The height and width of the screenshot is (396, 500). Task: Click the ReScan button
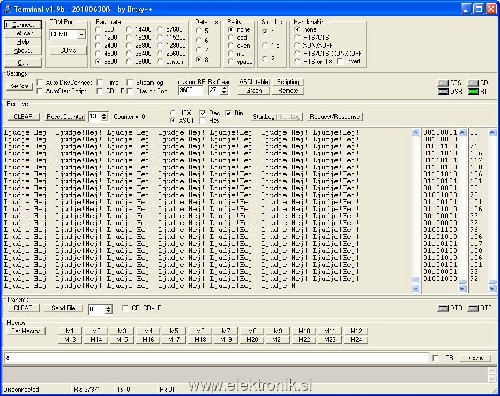23,33
